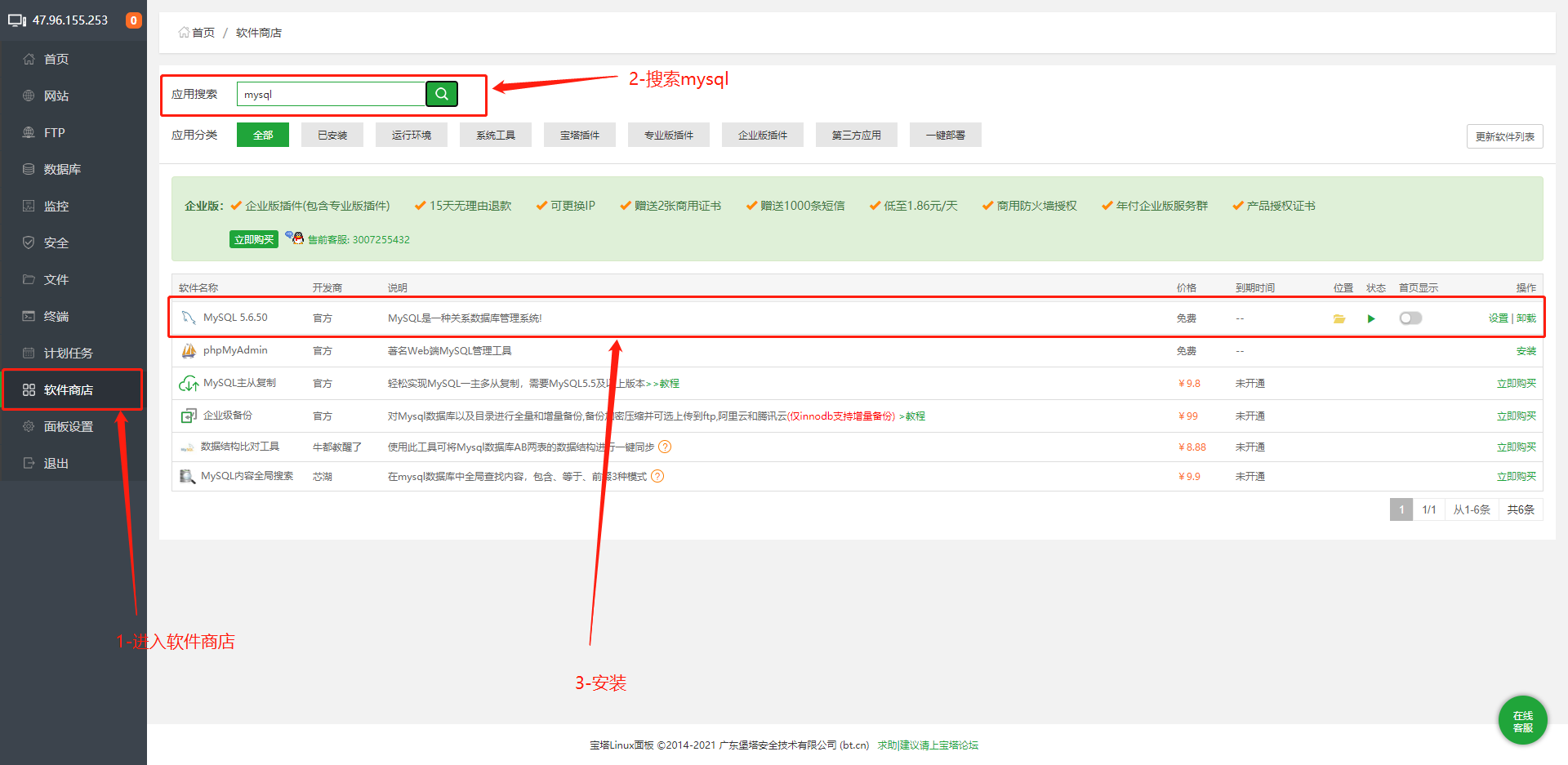Click 立即购买 for MySQL内容全局搜索
This screenshot has width=1568, height=765.
[1517, 477]
